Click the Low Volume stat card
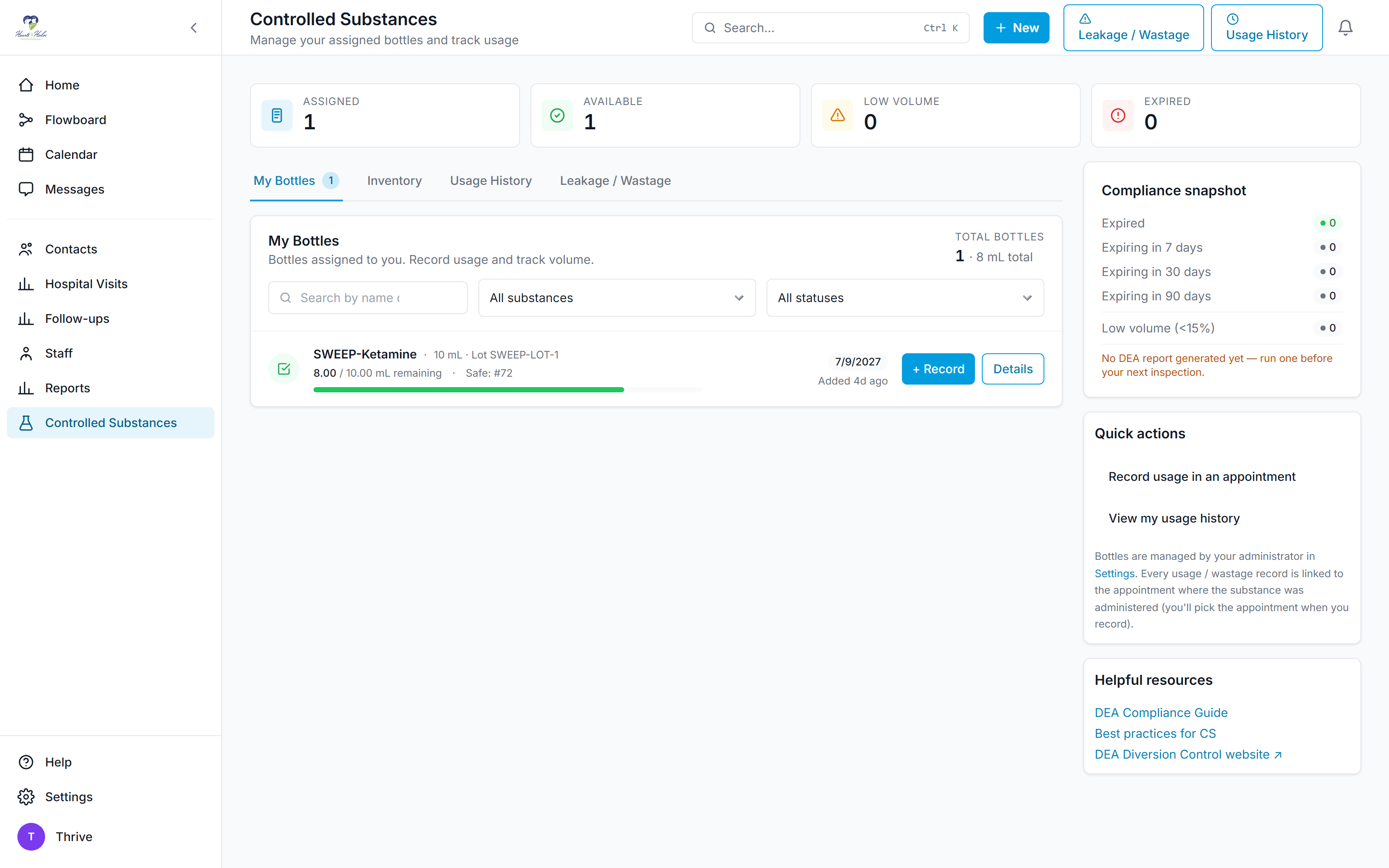The height and width of the screenshot is (868, 1389). pyautogui.click(x=945, y=115)
